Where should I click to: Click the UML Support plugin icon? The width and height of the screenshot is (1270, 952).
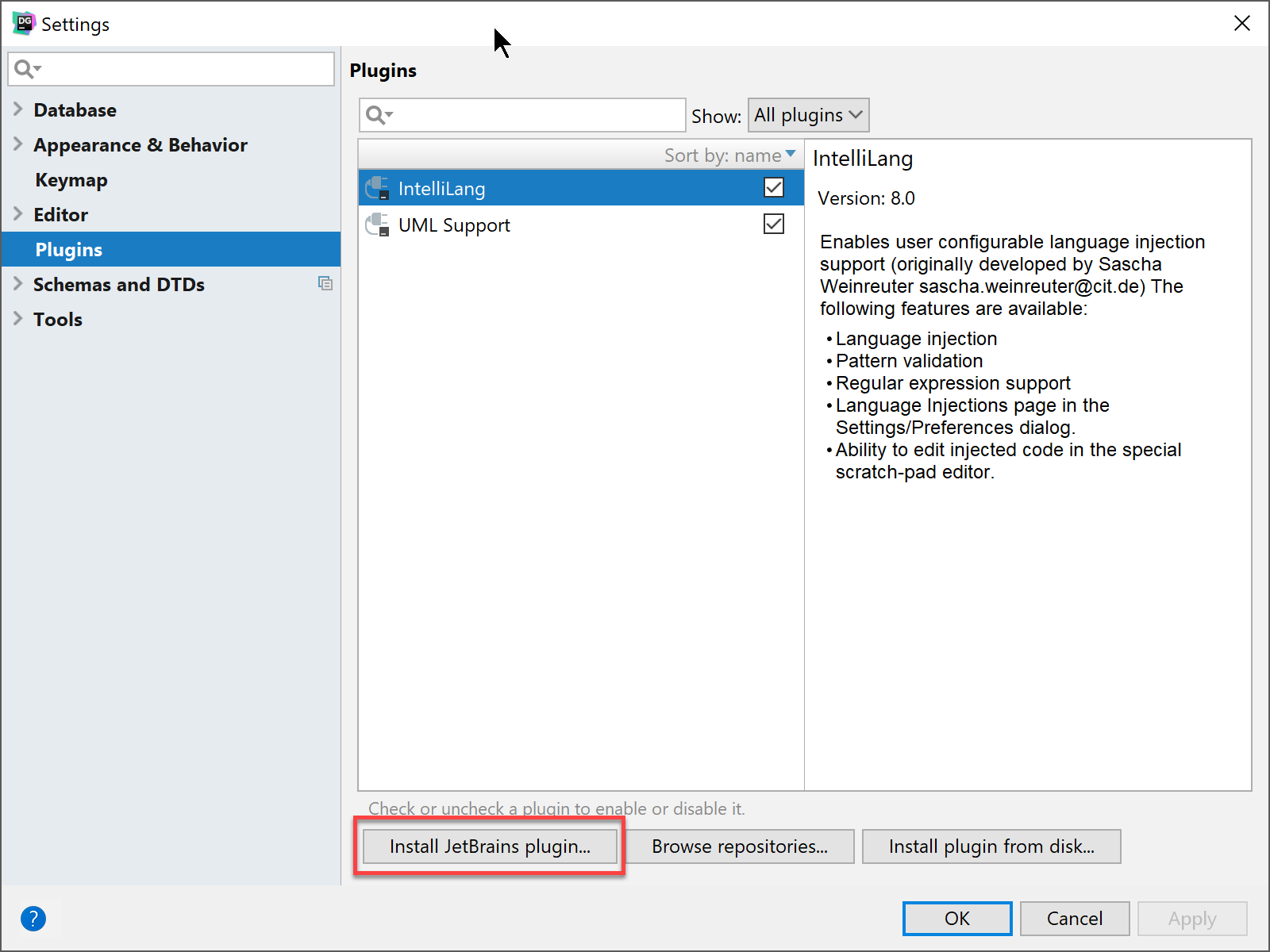(377, 225)
